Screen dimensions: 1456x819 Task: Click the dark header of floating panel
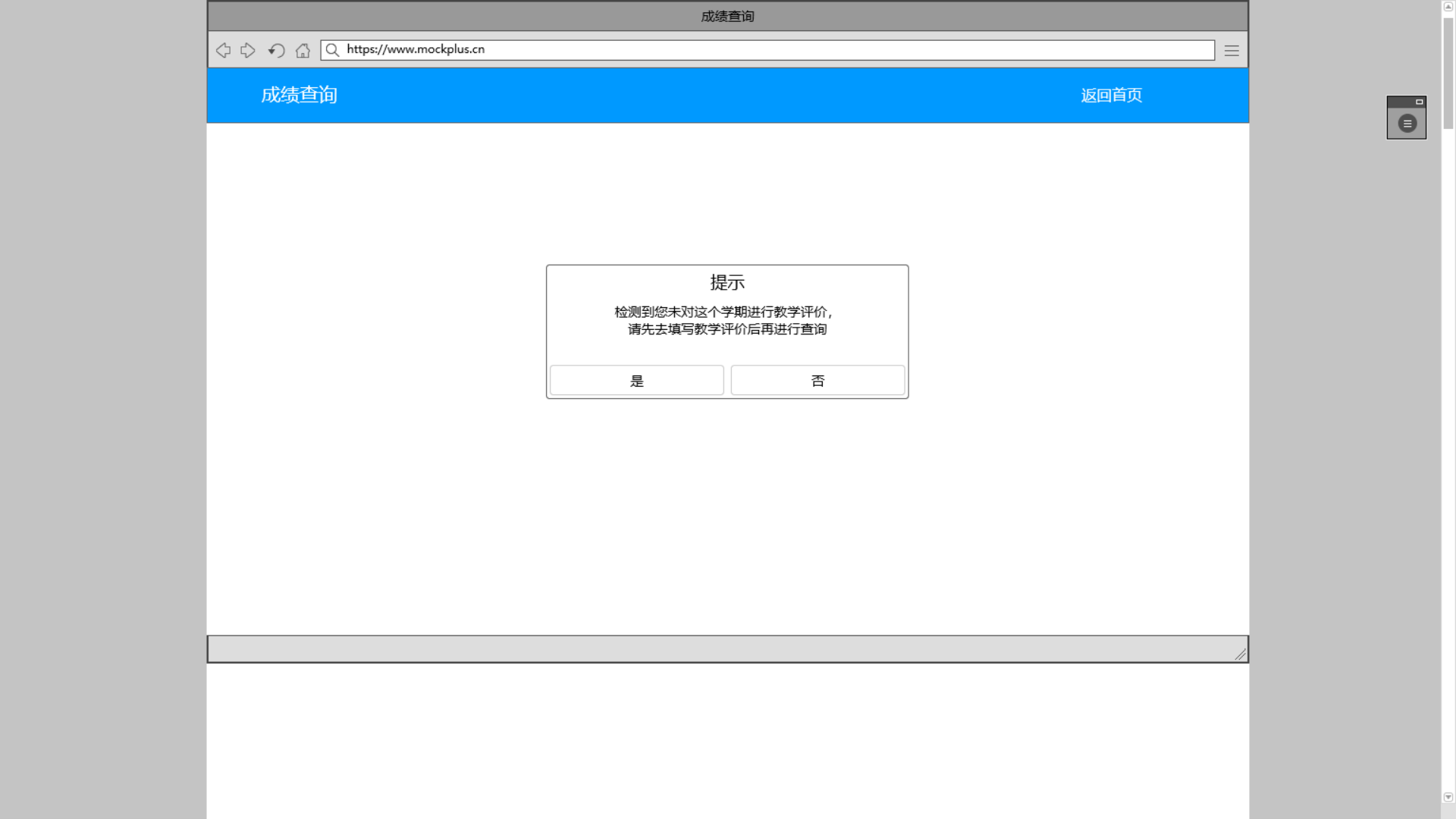pyautogui.click(x=1399, y=102)
